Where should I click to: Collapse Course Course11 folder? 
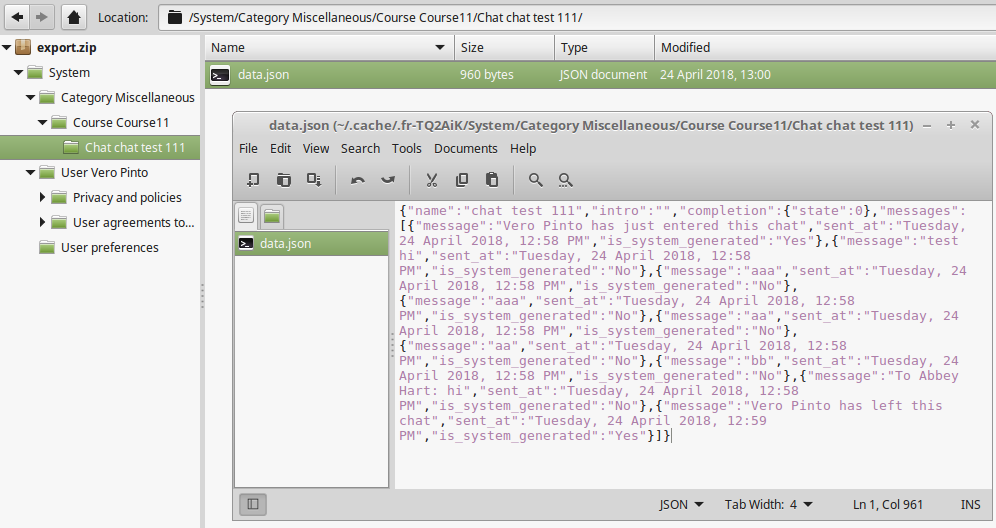[x=43, y=122]
